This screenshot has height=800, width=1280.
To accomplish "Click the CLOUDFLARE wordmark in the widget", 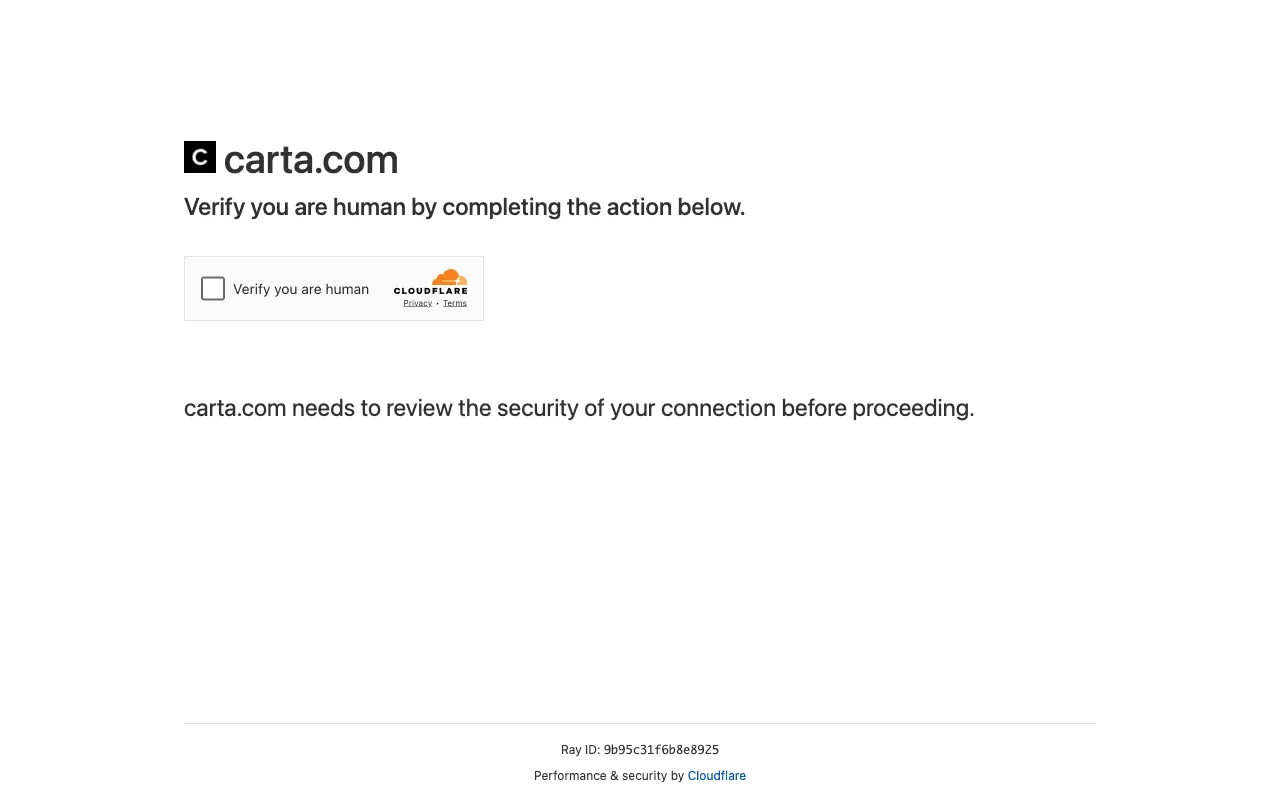I will (431, 293).
